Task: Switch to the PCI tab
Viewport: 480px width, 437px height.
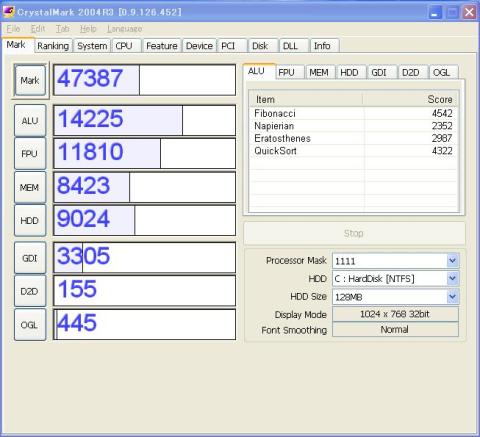Action: (x=232, y=46)
